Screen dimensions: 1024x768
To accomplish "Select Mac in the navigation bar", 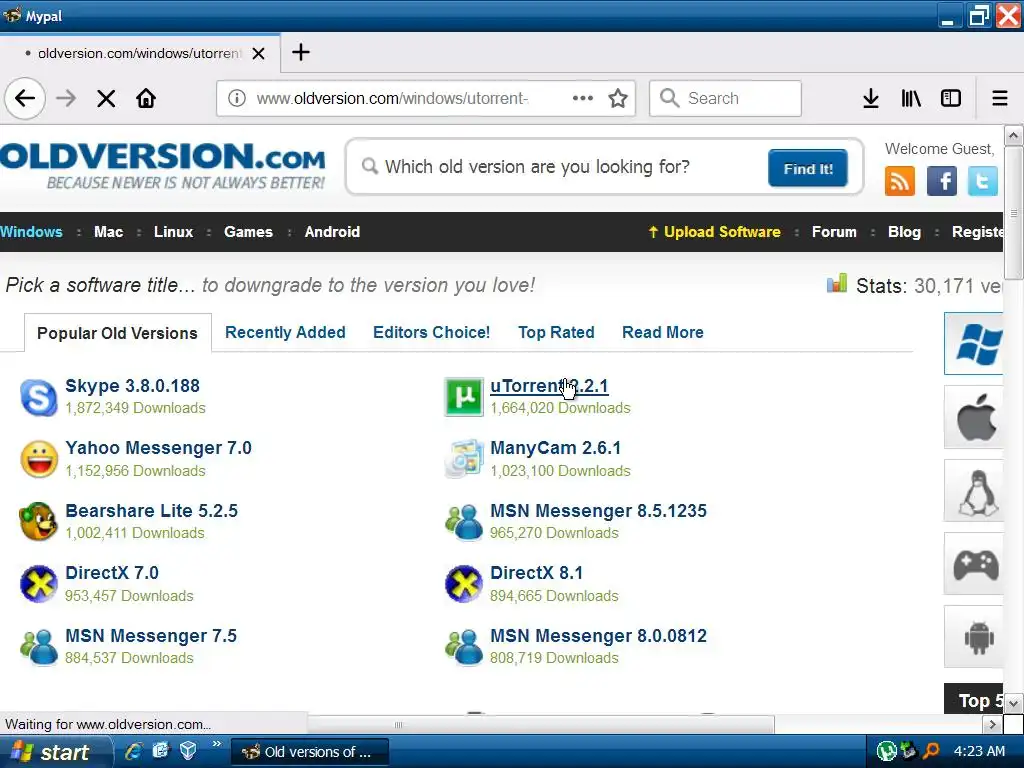I will (x=108, y=232).
